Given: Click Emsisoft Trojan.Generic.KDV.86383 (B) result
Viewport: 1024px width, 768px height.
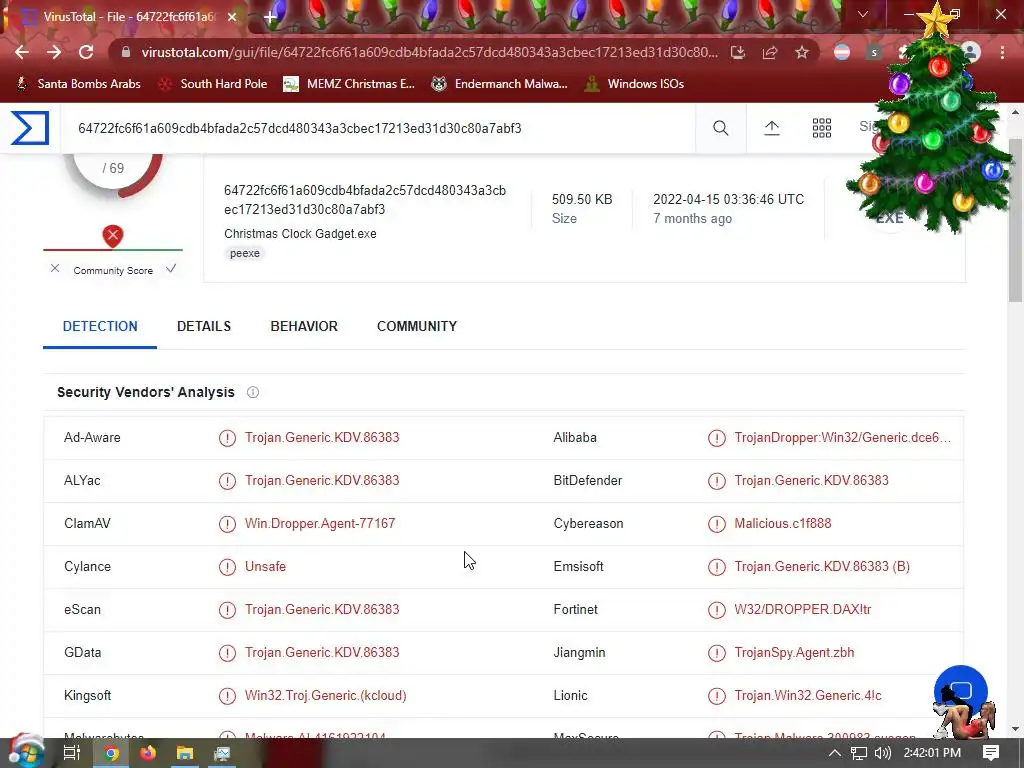Looking at the screenshot, I should pyautogui.click(x=822, y=567).
